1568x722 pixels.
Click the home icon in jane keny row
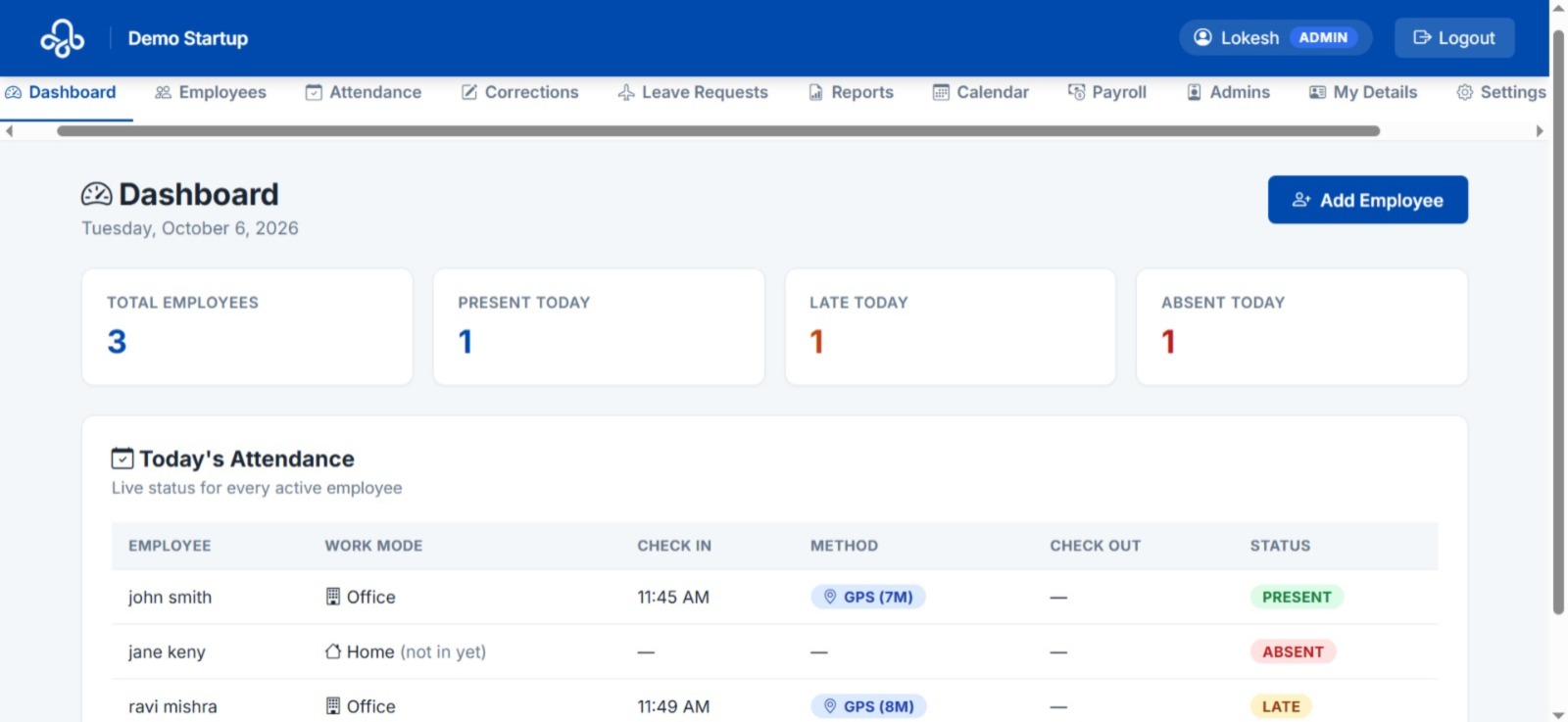coord(333,651)
